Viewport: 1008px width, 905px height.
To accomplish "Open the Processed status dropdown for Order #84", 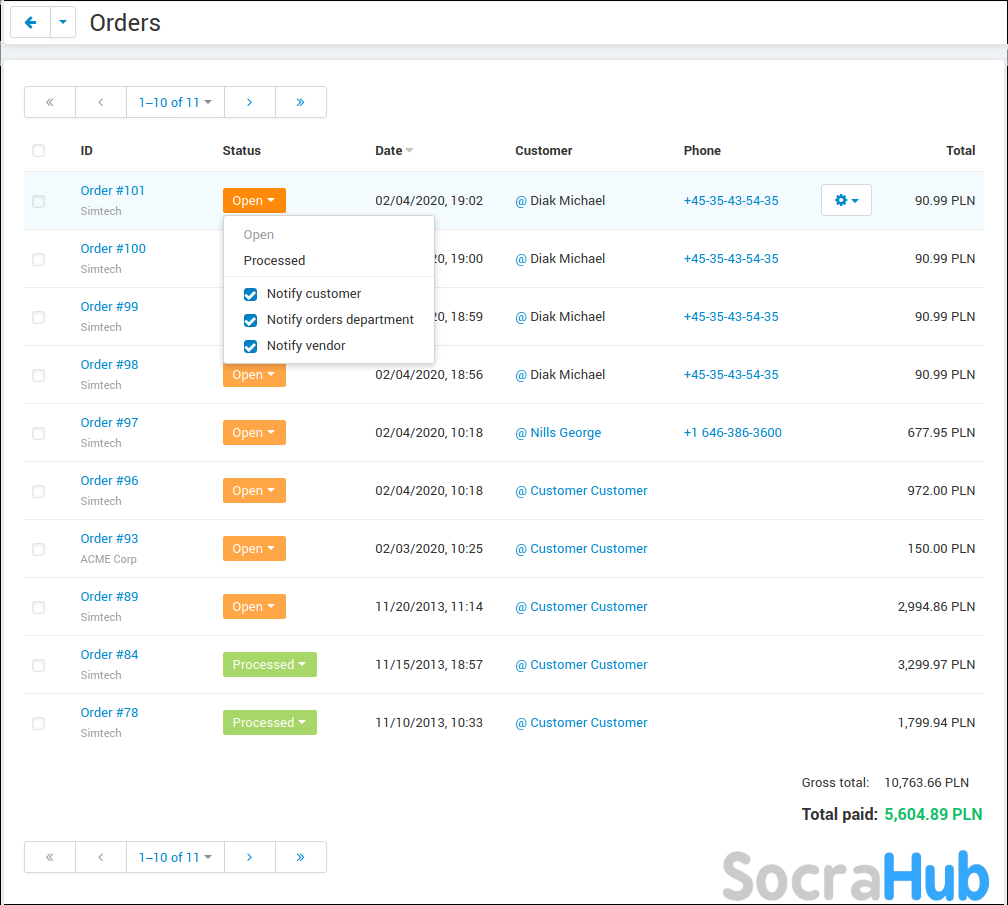I will tap(269, 665).
